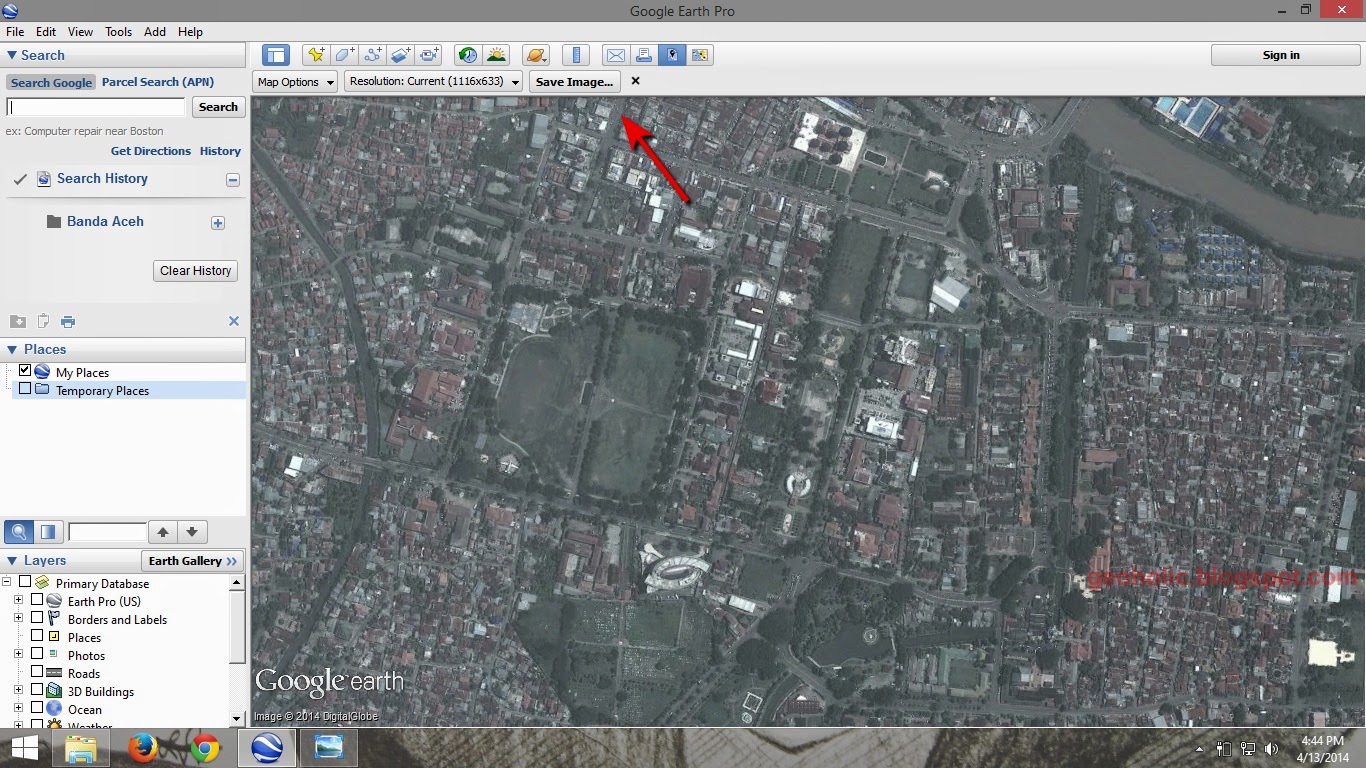The image size is (1366, 768).
Task: Enable the 3D Buildings layer
Action: pos(38,691)
